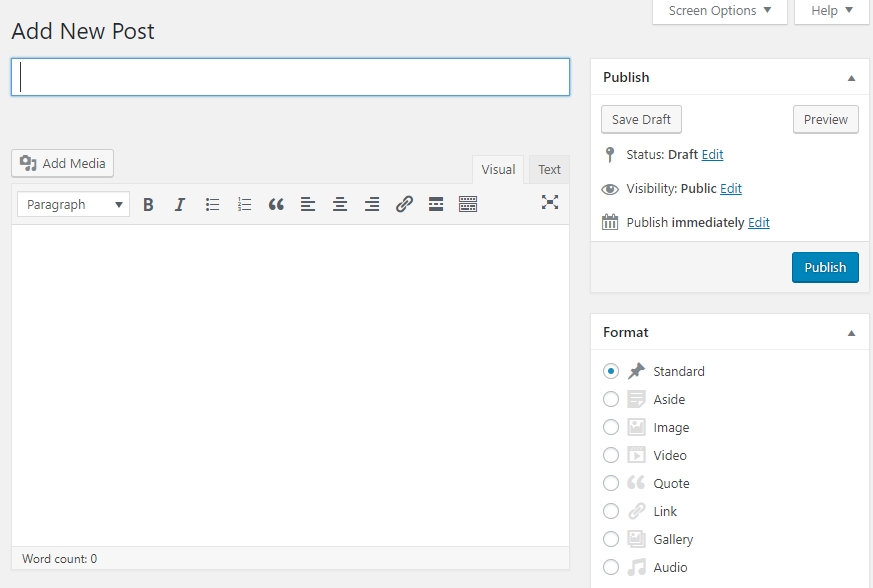Insert a hyperlink

[x=404, y=204]
